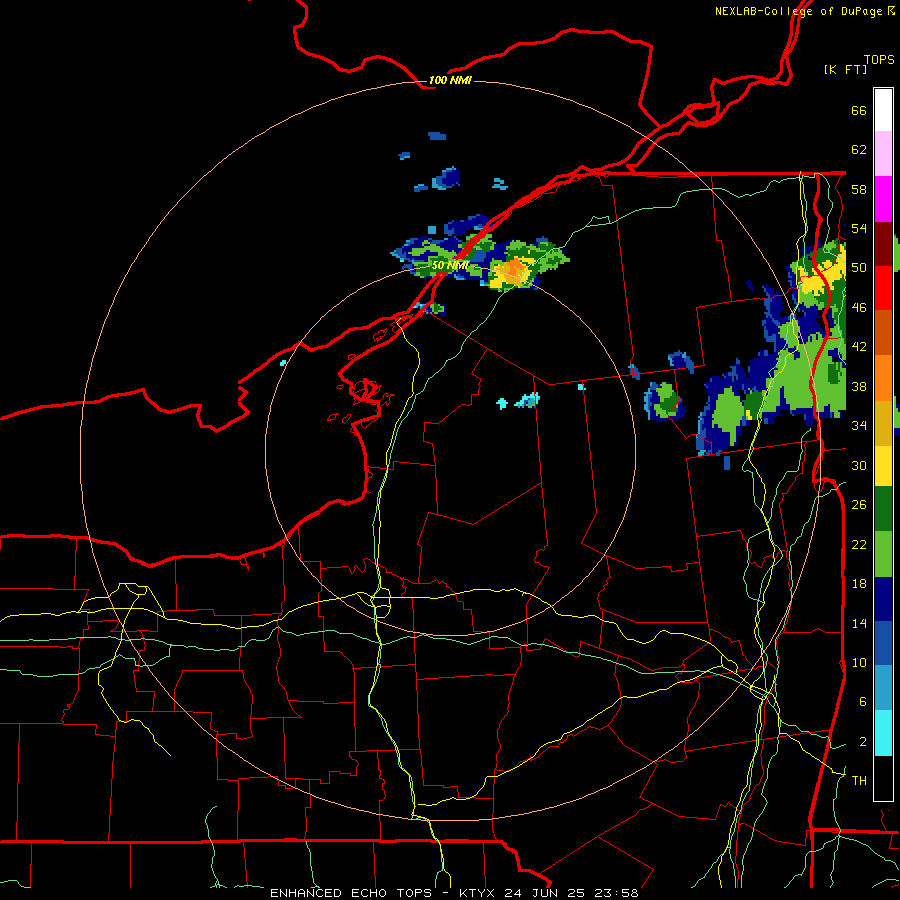Click the 34 value on the legend

pyautogui.click(x=859, y=426)
